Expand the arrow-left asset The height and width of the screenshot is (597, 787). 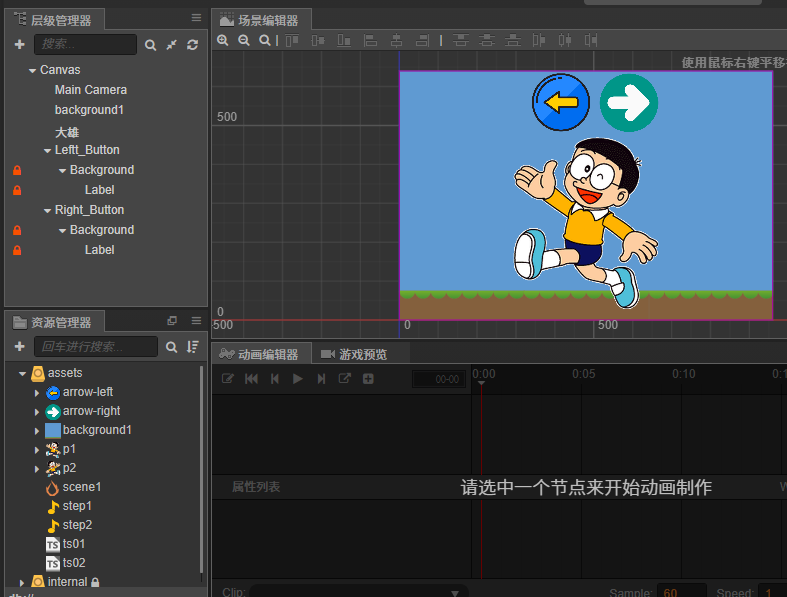[37, 393]
